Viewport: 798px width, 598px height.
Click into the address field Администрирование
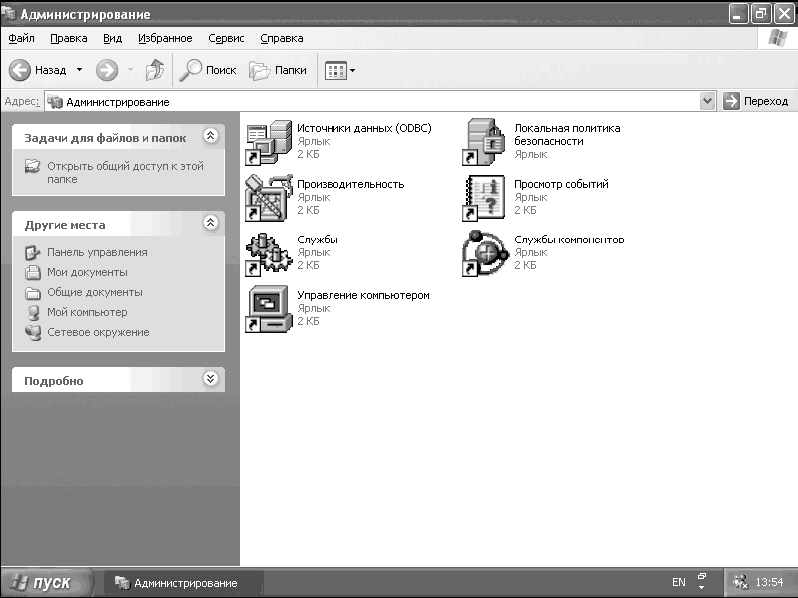click(x=372, y=102)
